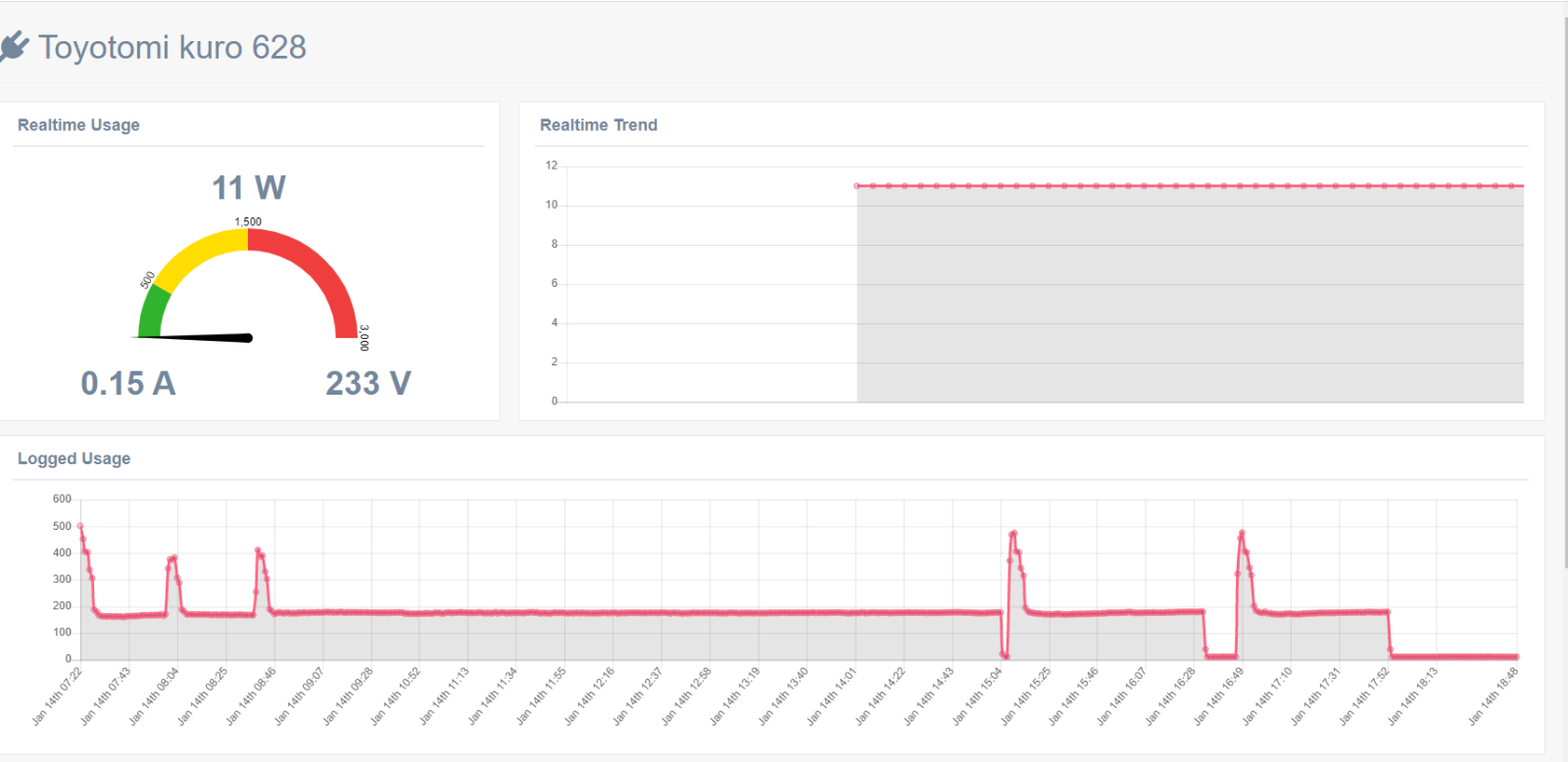Viewport: 1568px width, 762px height.
Task: Click the 11 W power reading
Action: (x=249, y=187)
